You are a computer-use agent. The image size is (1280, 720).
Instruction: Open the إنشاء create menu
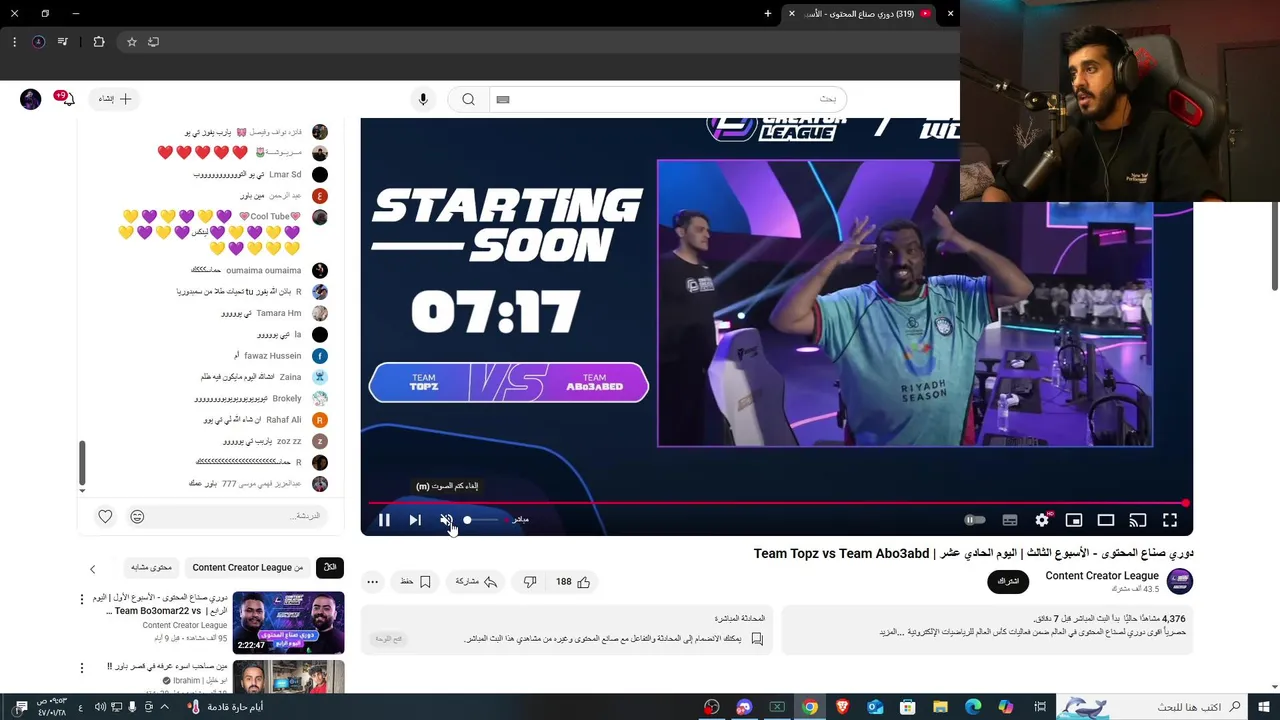(x=114, y=99)
